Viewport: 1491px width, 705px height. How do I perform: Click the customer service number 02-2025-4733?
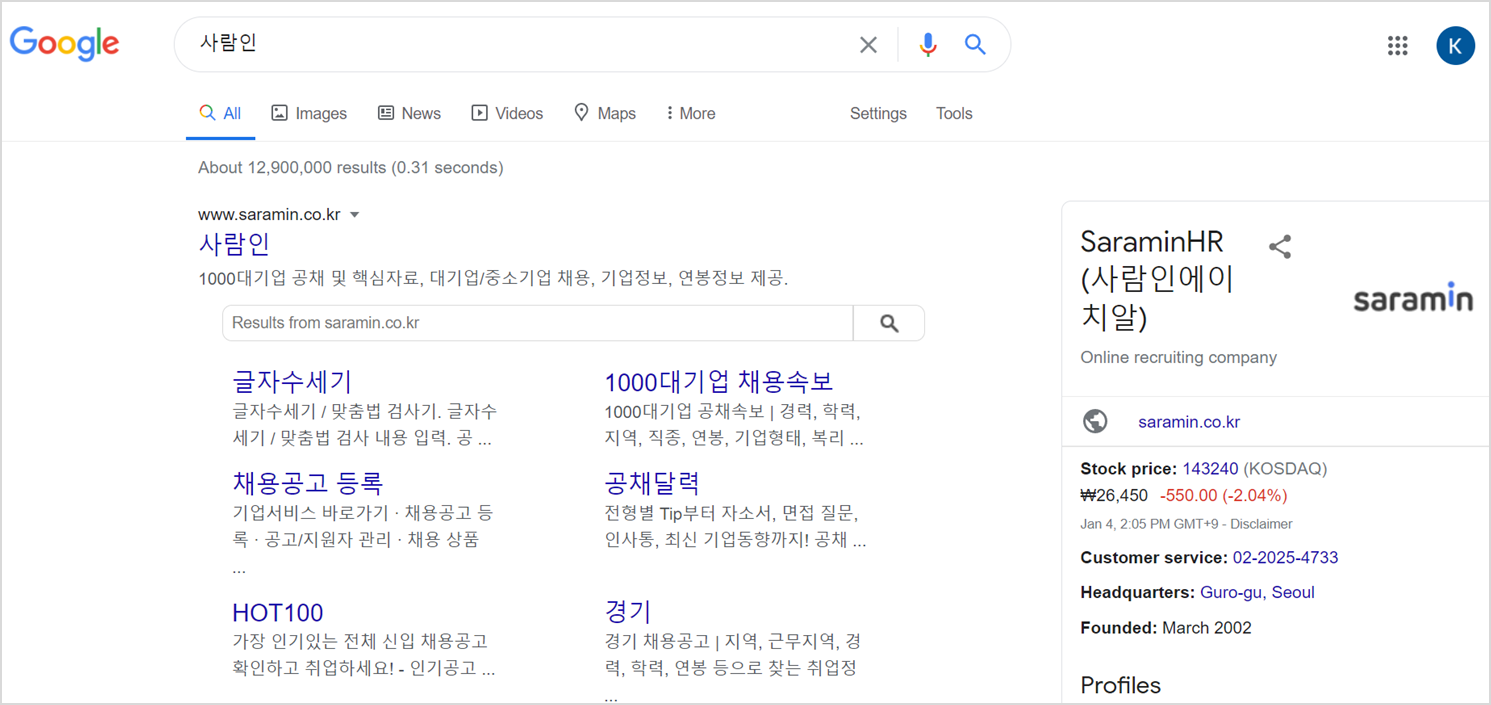coord(1285,557)
